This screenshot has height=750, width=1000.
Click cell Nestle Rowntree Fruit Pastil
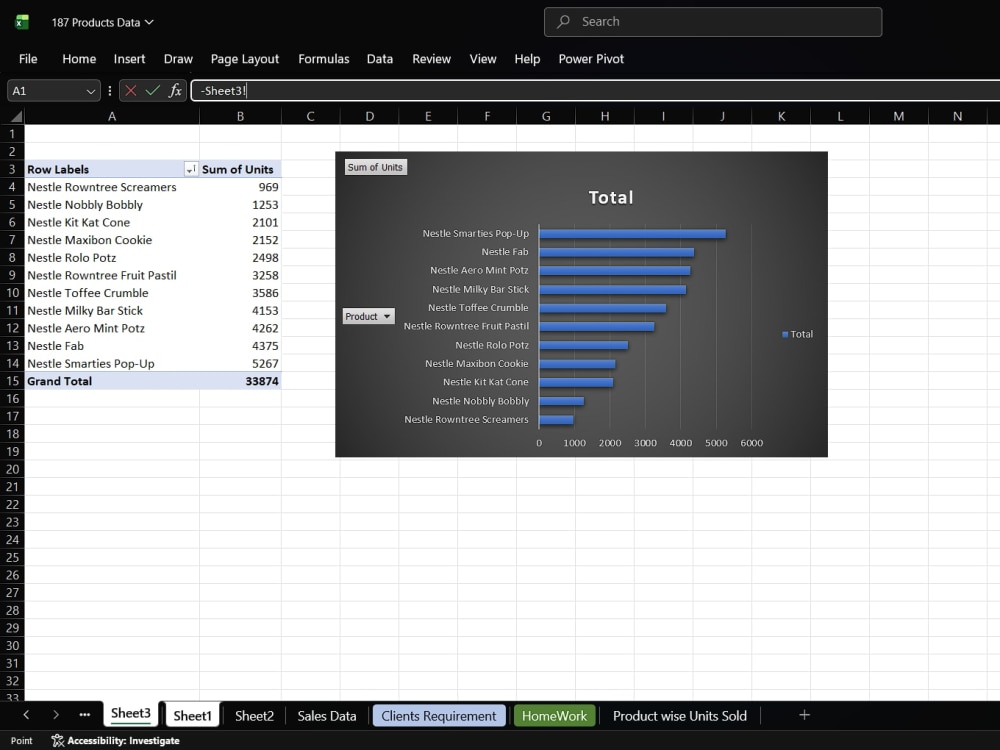112,276
